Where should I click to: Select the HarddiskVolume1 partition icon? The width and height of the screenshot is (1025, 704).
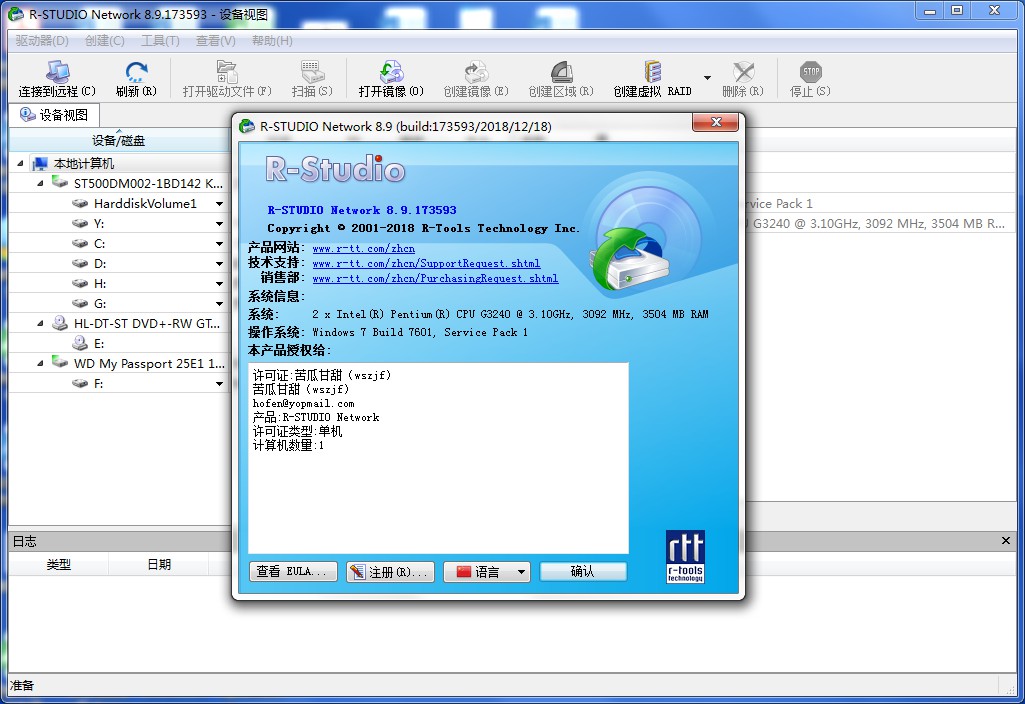click(80, 203)
